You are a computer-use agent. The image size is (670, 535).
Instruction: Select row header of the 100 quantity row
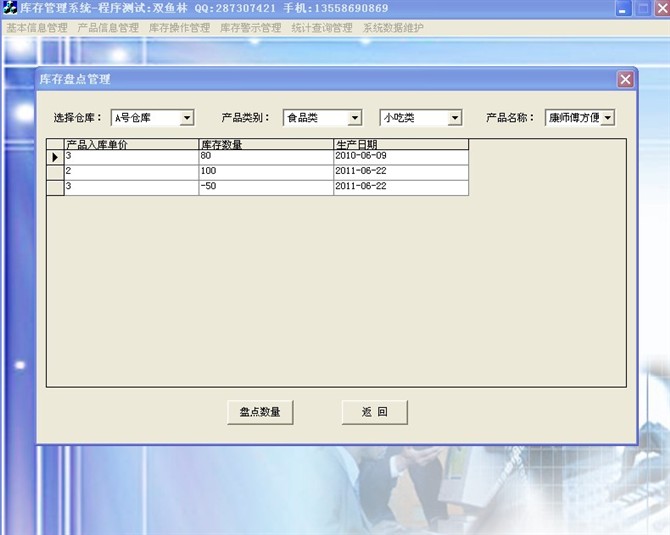click(x=55, y=173)
